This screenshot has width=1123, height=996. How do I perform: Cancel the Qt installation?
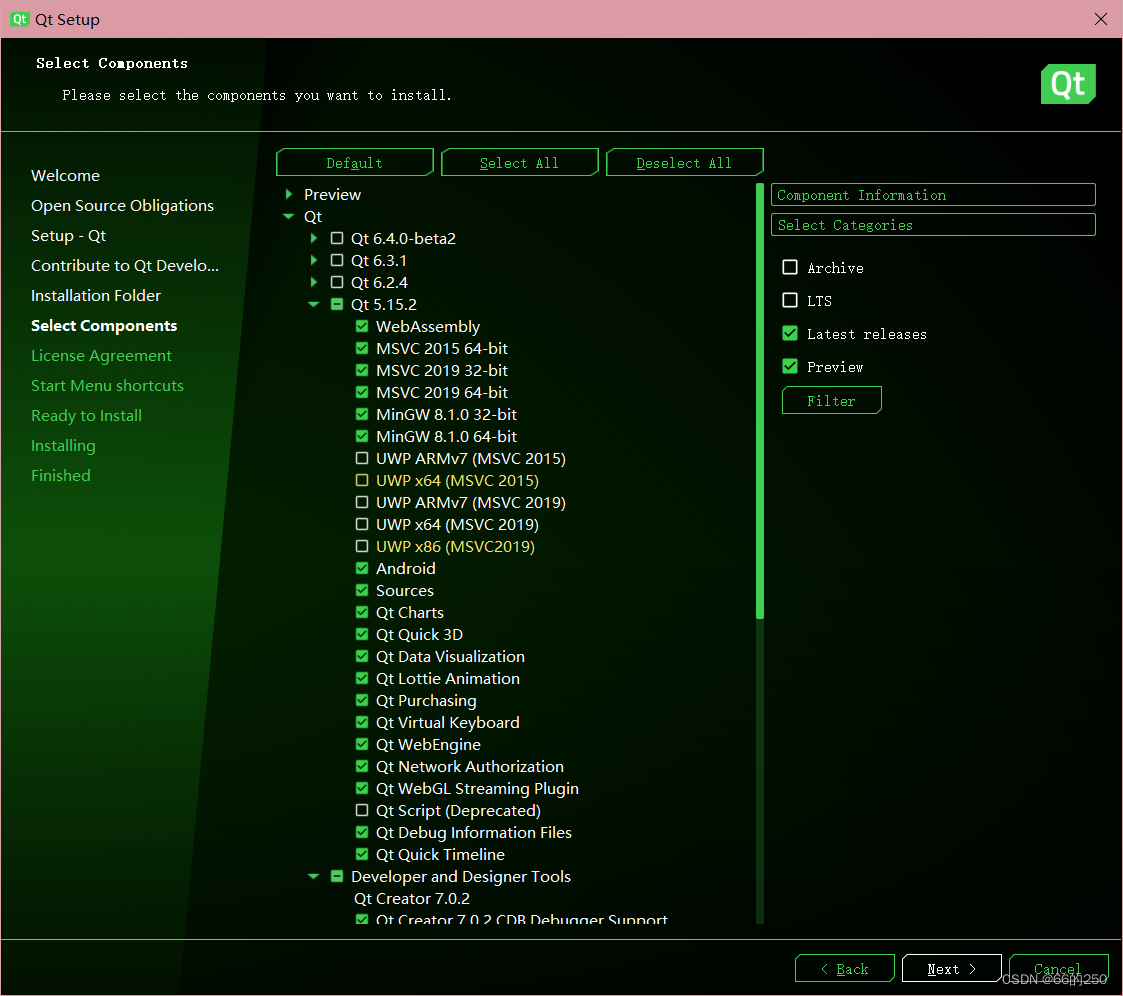tap(1058, 969)
